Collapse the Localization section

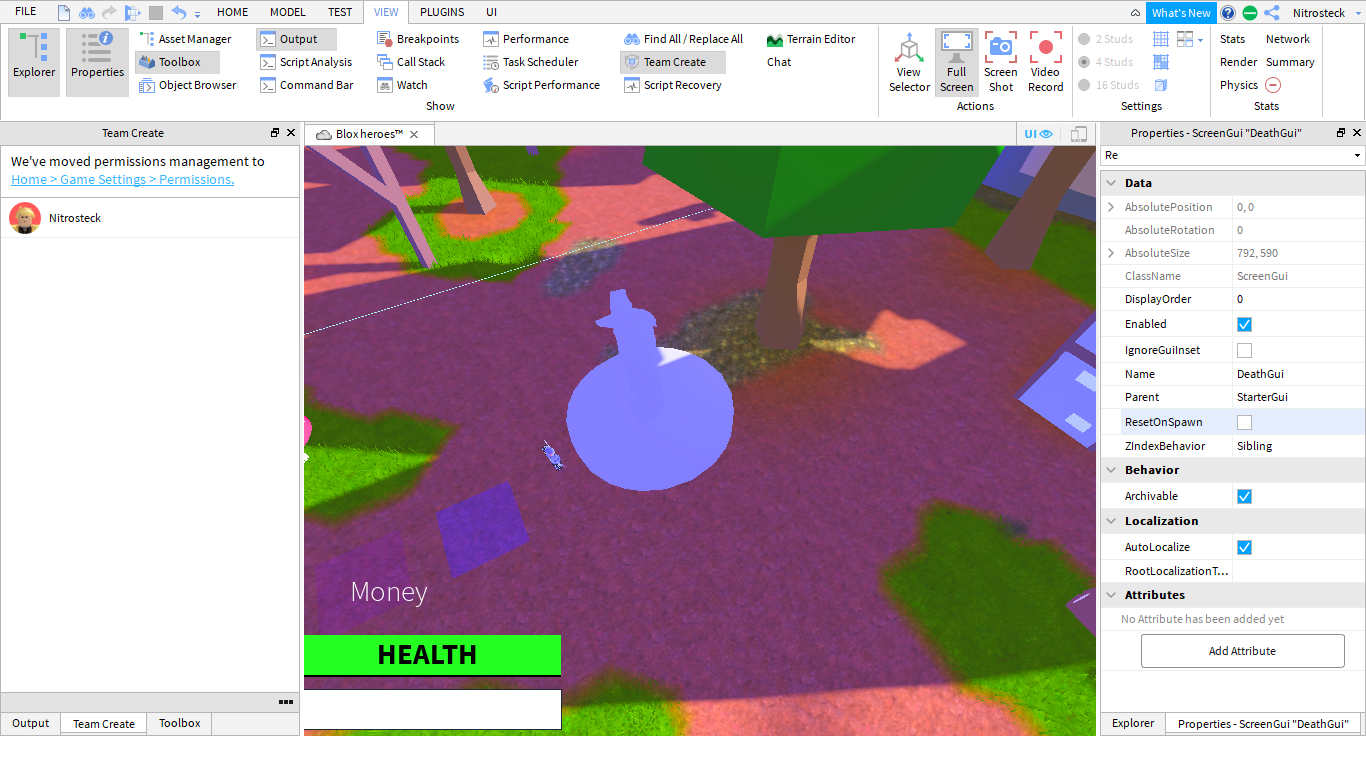pyautogui.click(x=1110, y=521)
